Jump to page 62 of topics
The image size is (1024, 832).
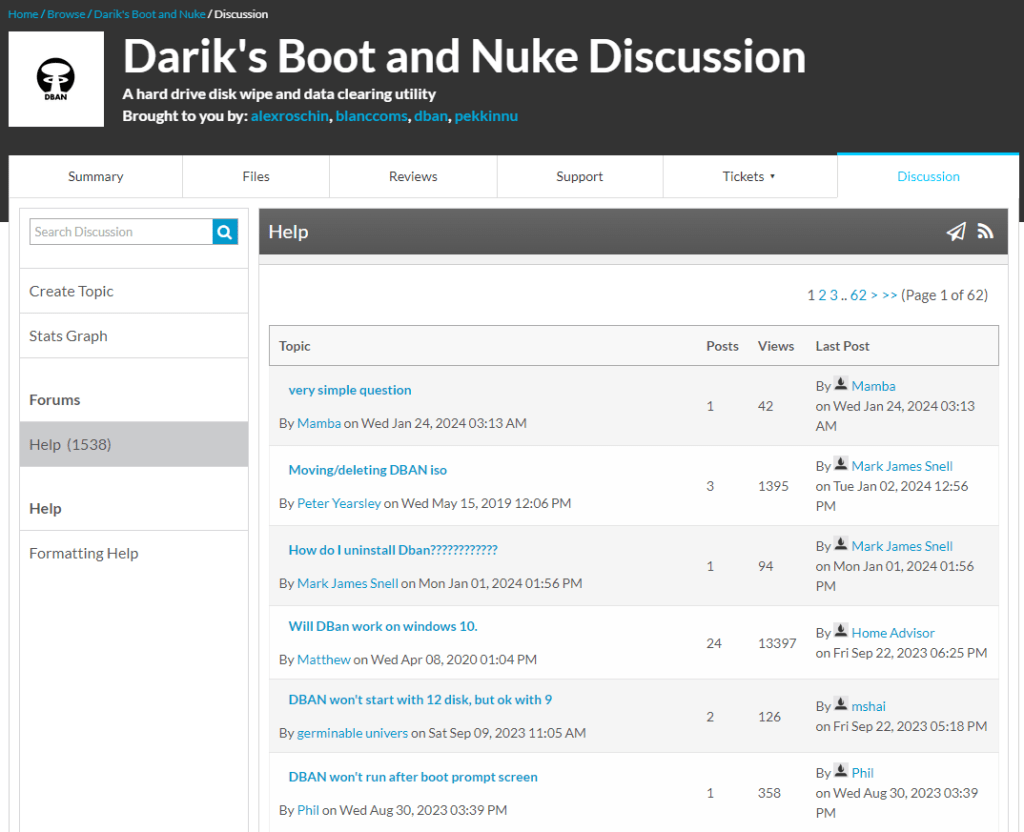858,295
